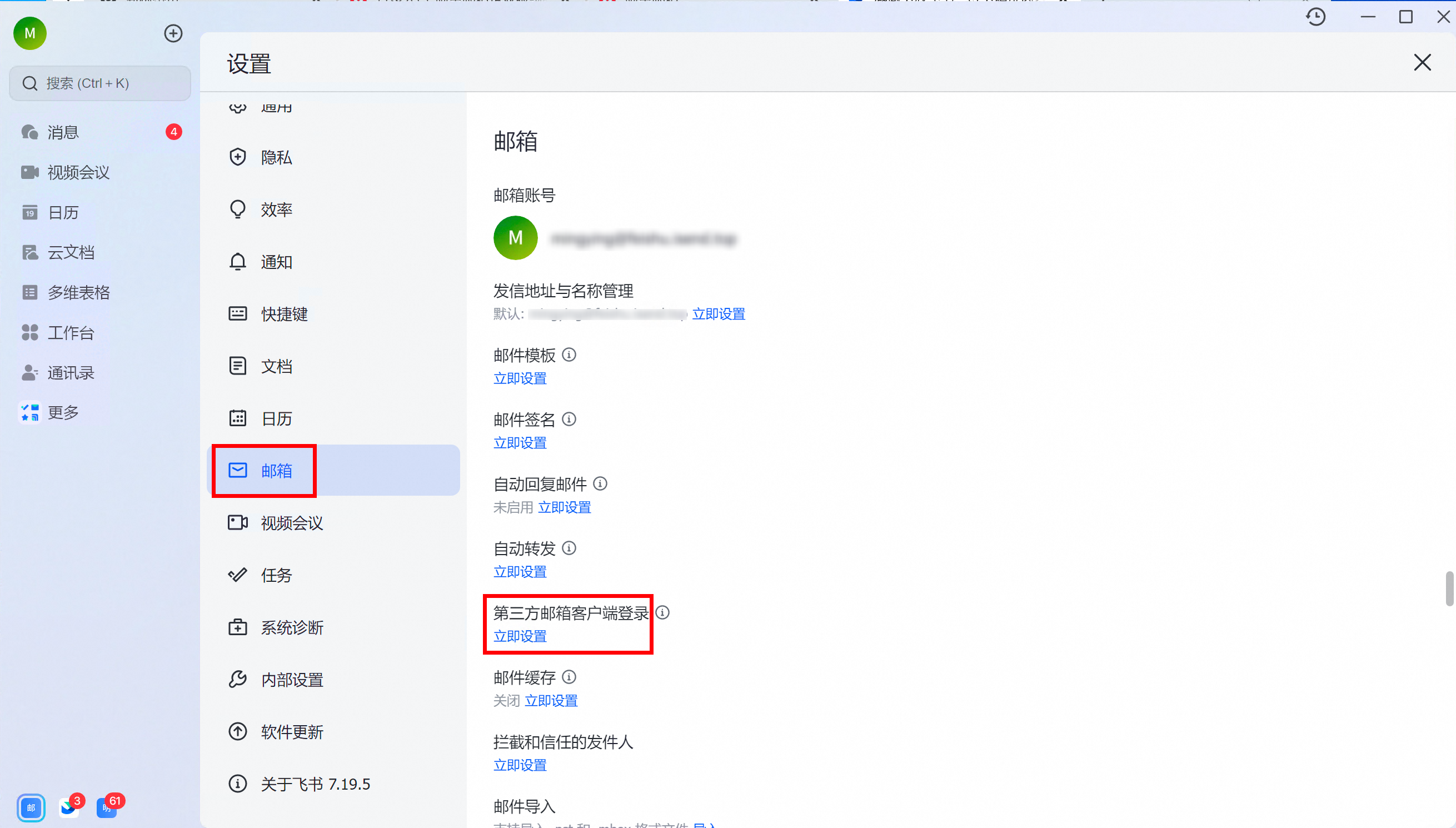Click info icon beside 第三方邮箱客户端登录
This screenshot has height=828, width=1456.
[x=663, y=612]
